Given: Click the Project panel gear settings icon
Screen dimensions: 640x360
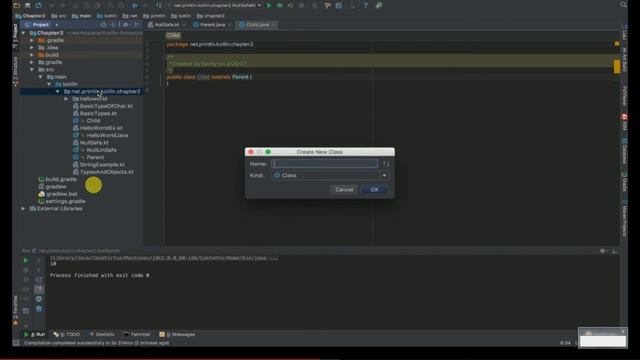Looking at the screenshot, I should pyautogui.click(x=126, y=25).
